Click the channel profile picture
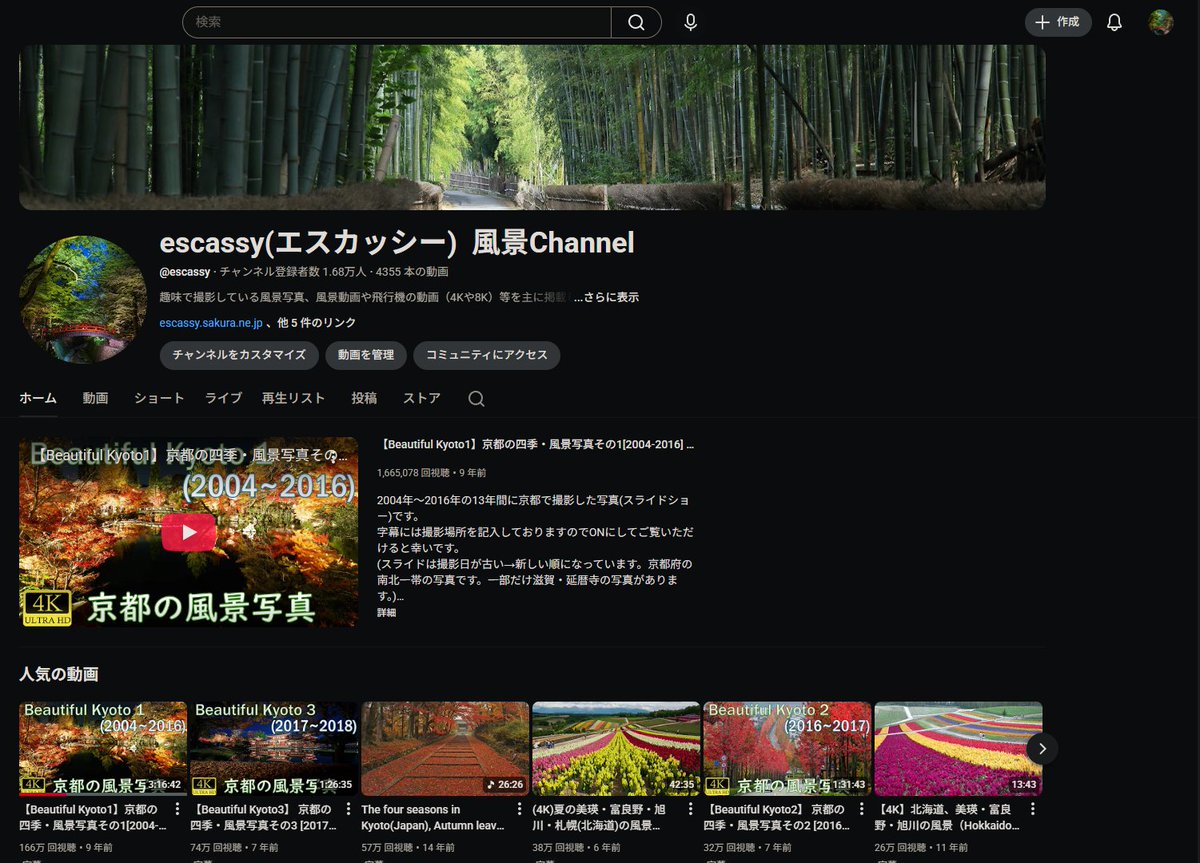 tap(83, 300)
